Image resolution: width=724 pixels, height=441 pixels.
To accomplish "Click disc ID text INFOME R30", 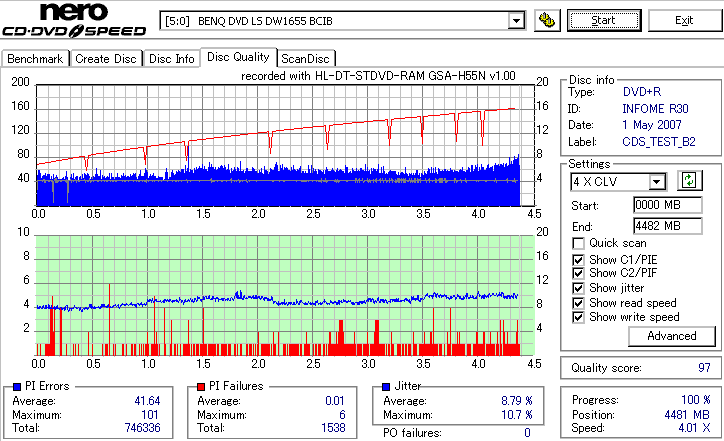I will (655, 109).
